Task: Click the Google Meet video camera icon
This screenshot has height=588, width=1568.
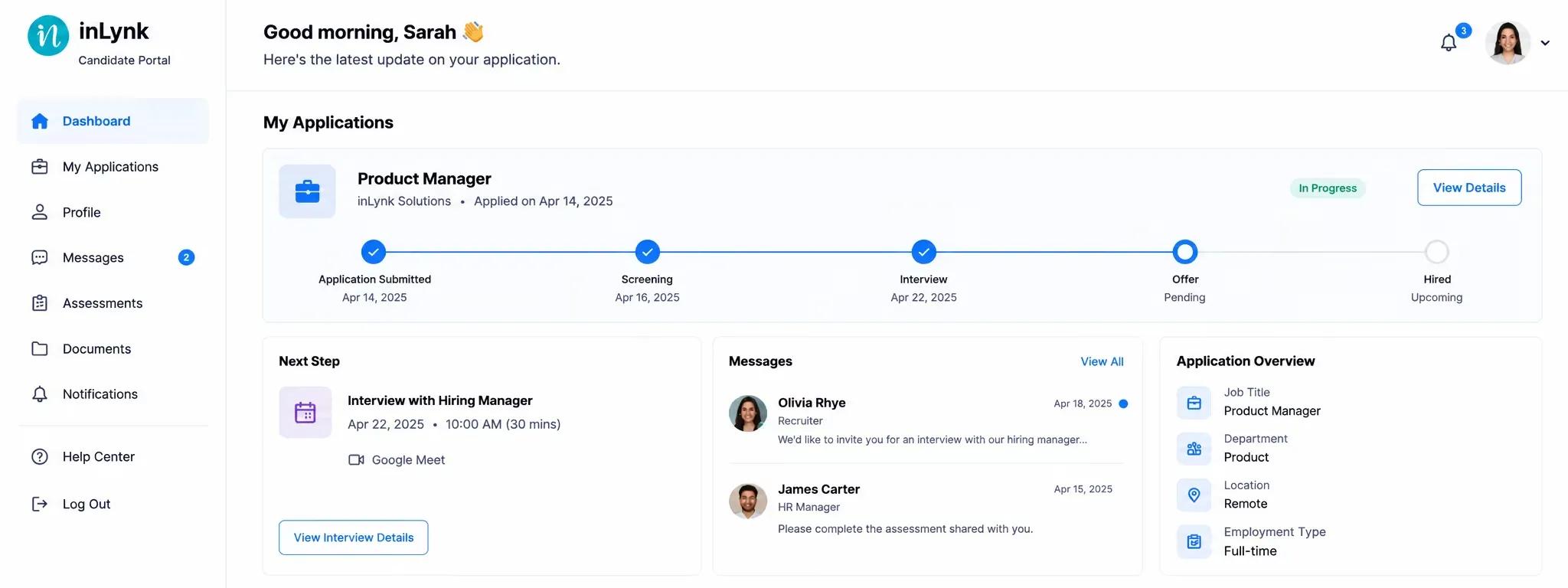Action: pyautogui.click(x=356, y=460)
